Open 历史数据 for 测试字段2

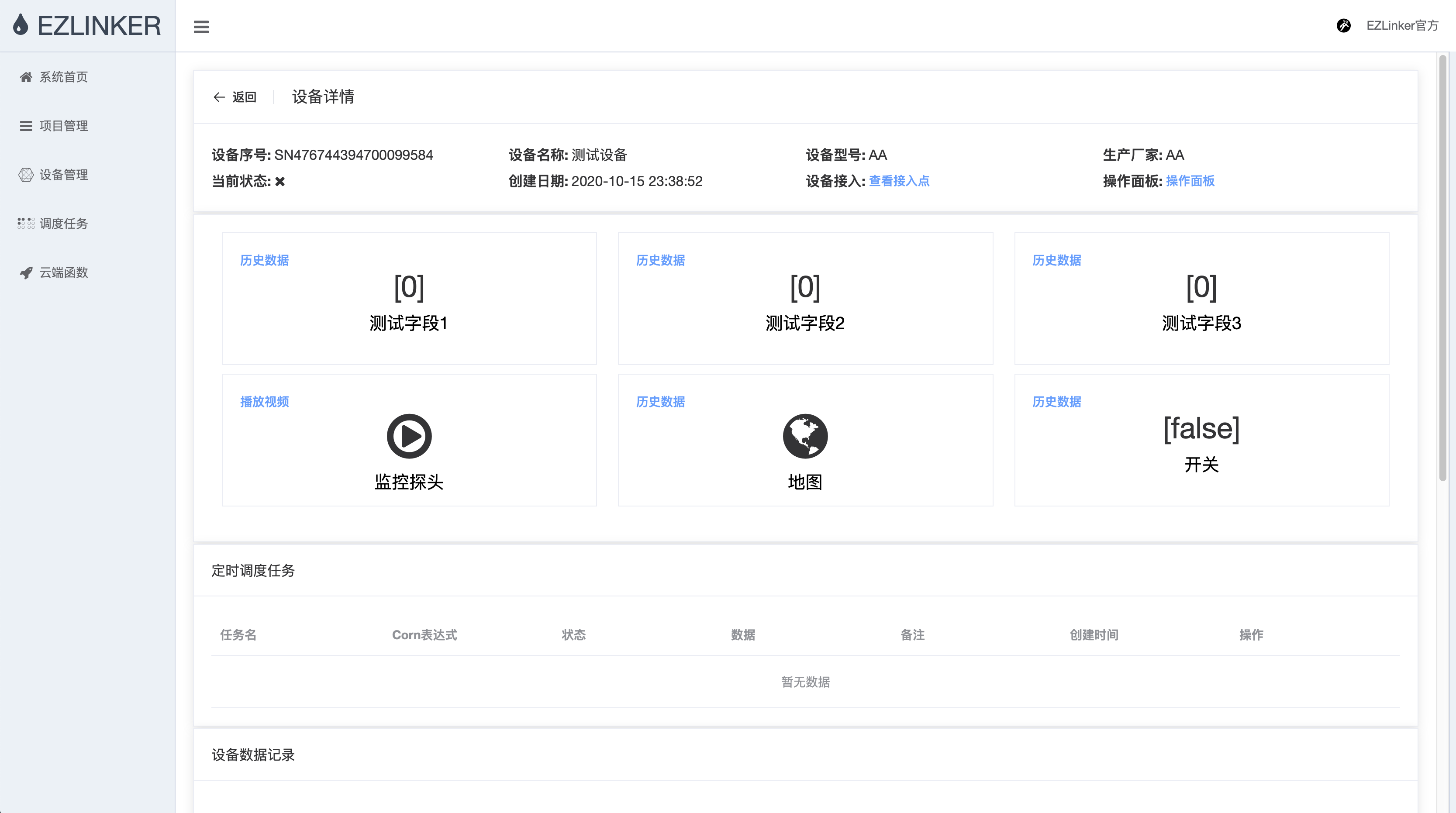click(x=660, y=260)
